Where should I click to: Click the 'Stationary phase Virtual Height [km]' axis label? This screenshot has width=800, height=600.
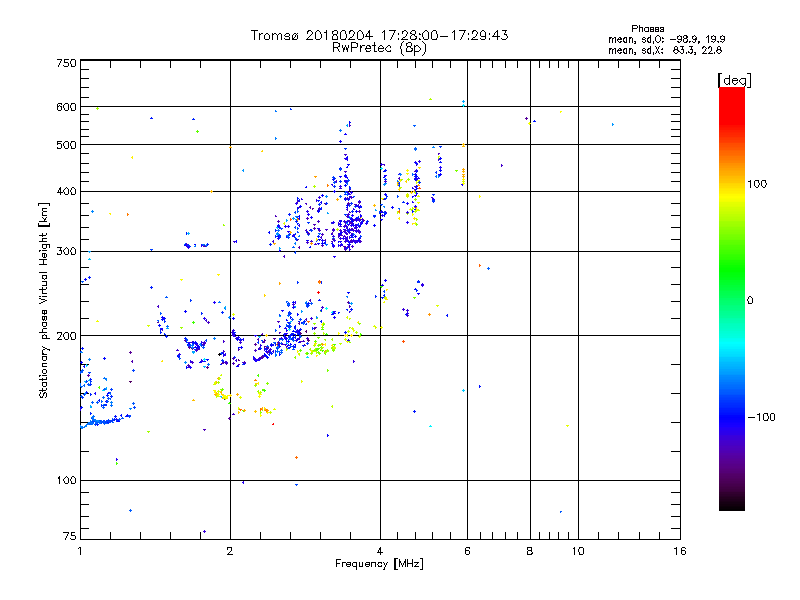click(43, 300)
